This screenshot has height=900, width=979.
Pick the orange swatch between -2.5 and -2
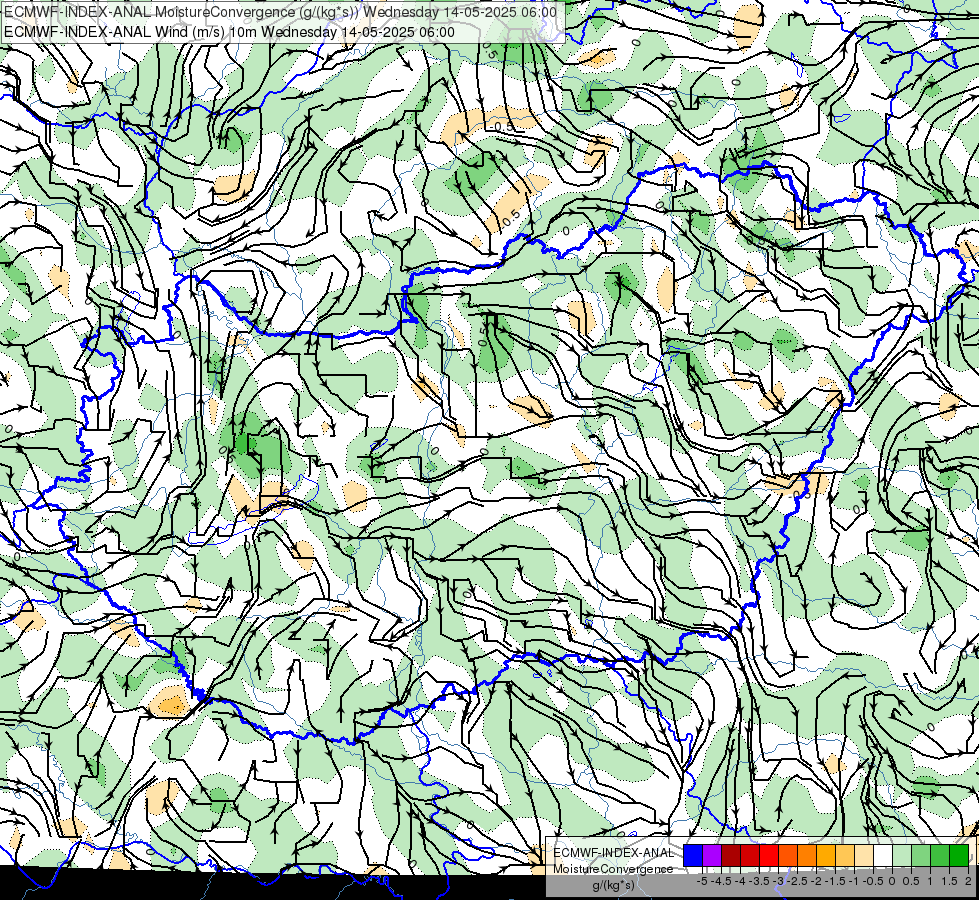click(807, 856)
